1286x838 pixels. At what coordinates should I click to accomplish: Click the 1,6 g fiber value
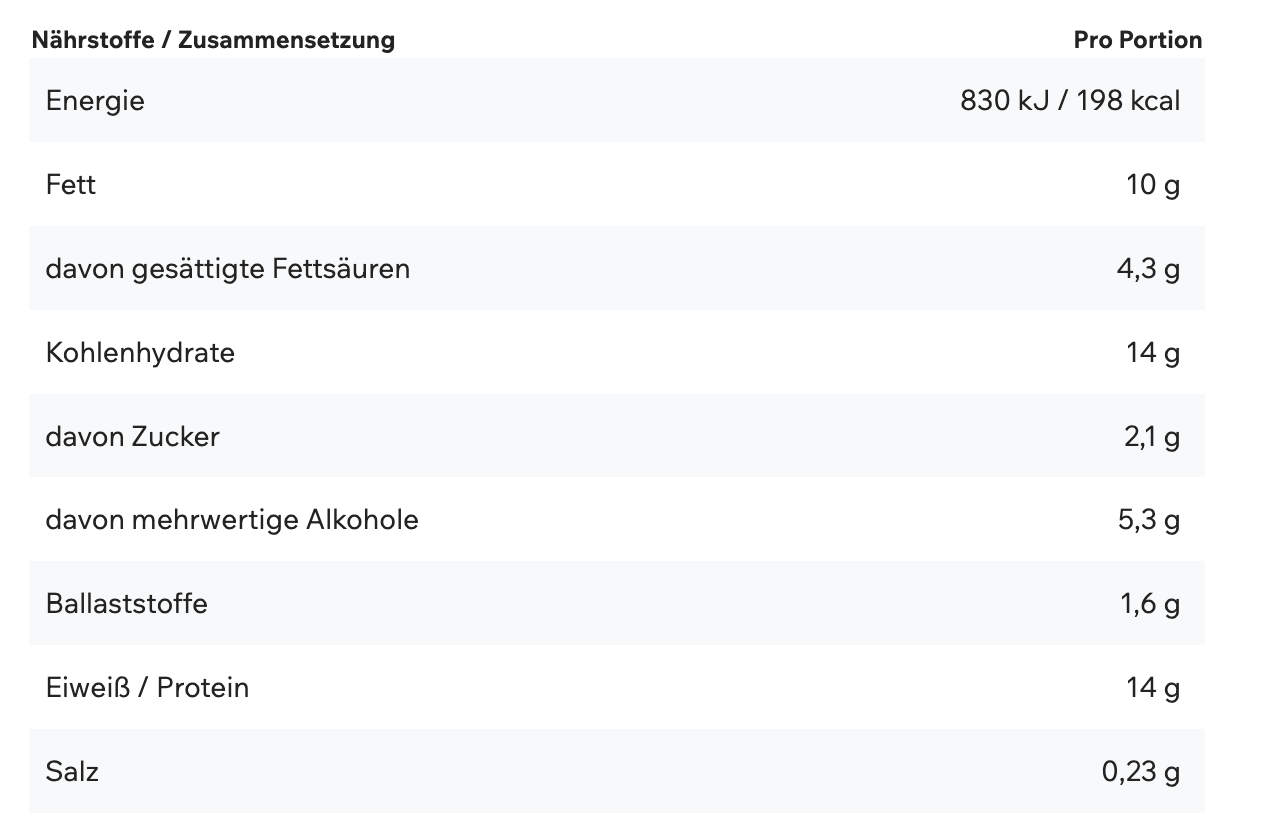click(x=1150, y=604)
